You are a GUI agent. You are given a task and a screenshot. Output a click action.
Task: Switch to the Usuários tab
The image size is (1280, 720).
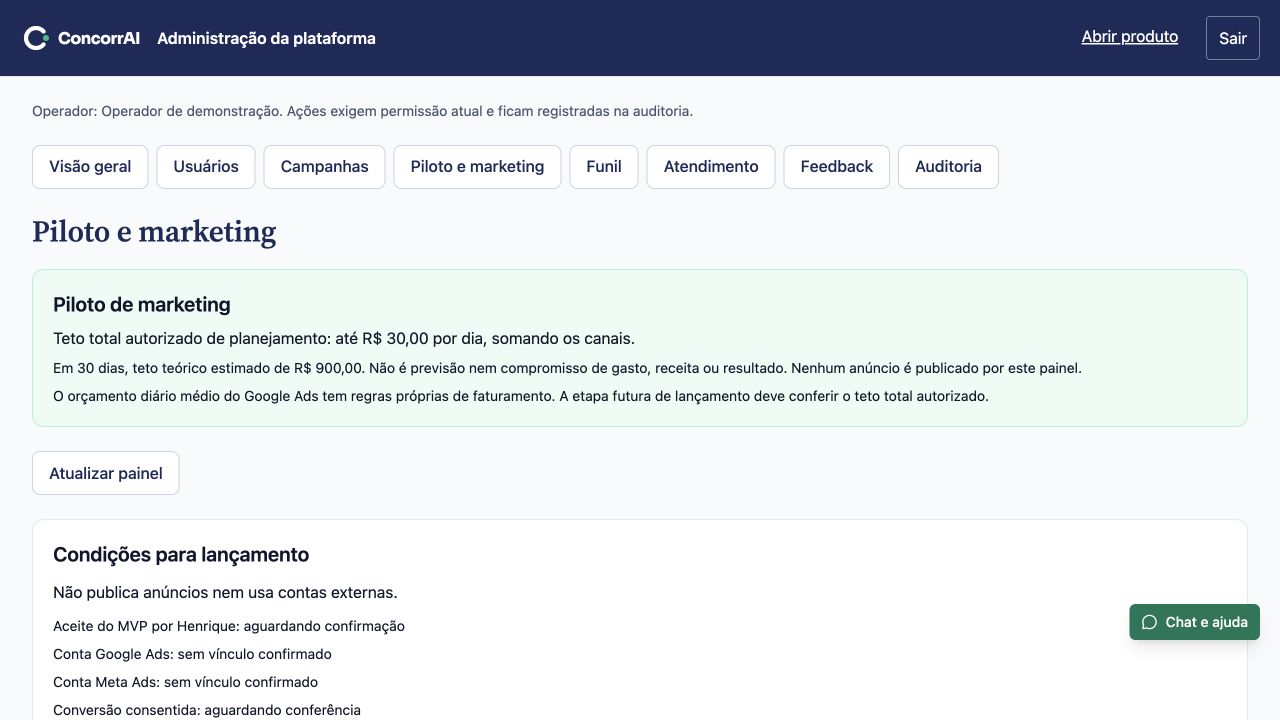pyautogui.click(x=206, y=167)
